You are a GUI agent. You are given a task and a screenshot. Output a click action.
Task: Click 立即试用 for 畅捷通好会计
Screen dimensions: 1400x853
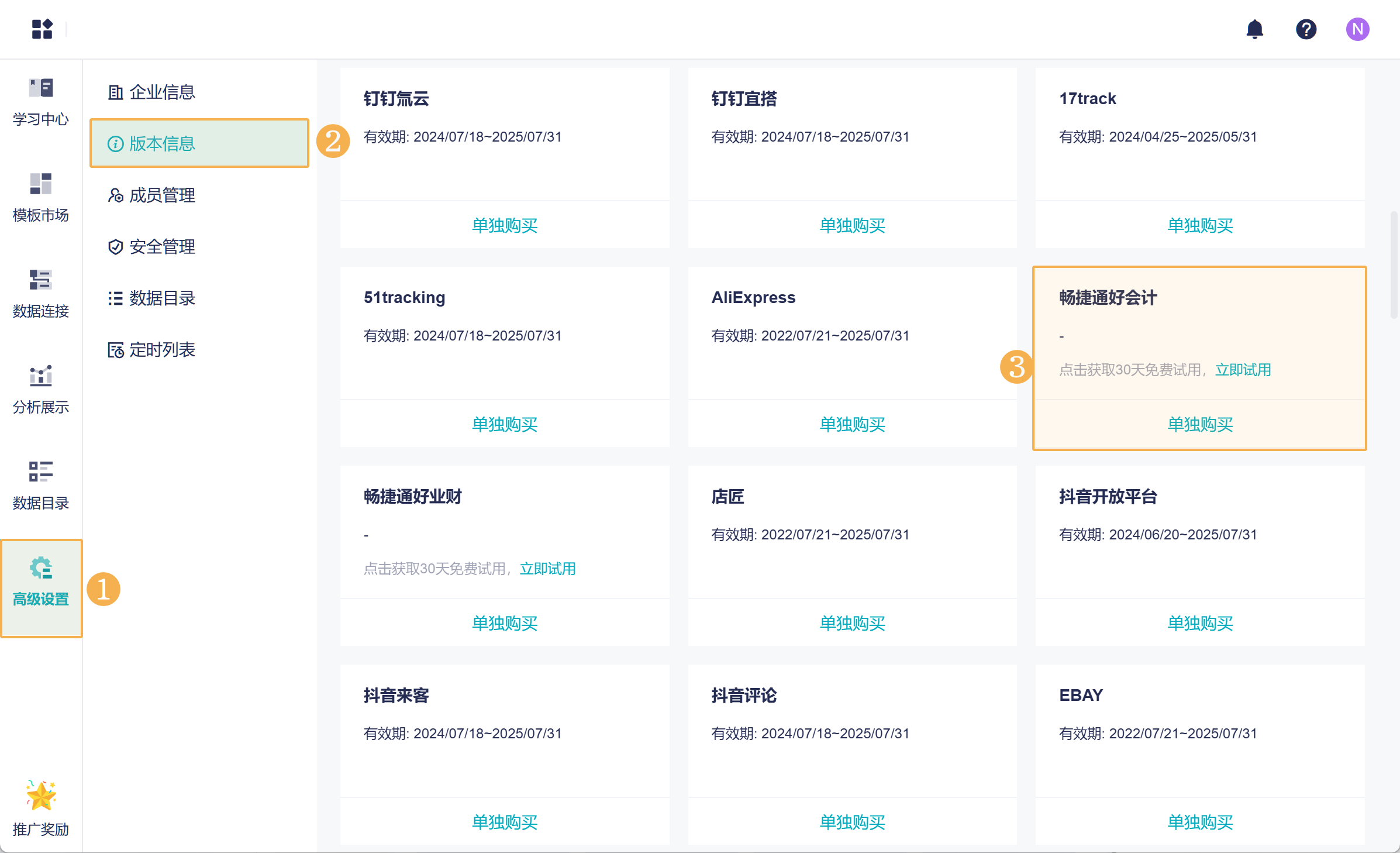click(x=1243, y=370)
